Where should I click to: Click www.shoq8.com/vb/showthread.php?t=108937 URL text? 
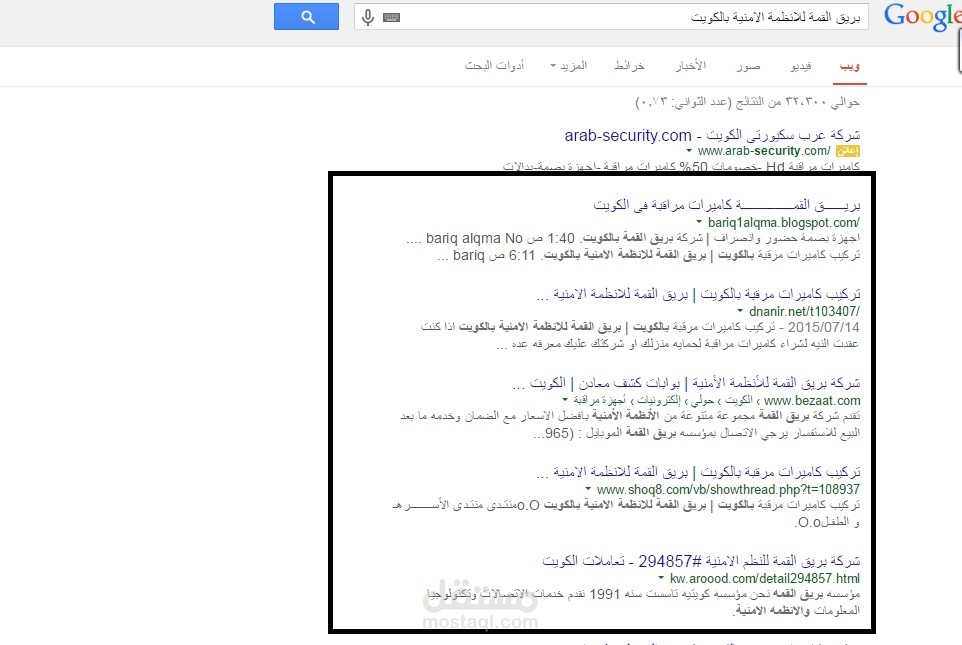pos(728,490)
